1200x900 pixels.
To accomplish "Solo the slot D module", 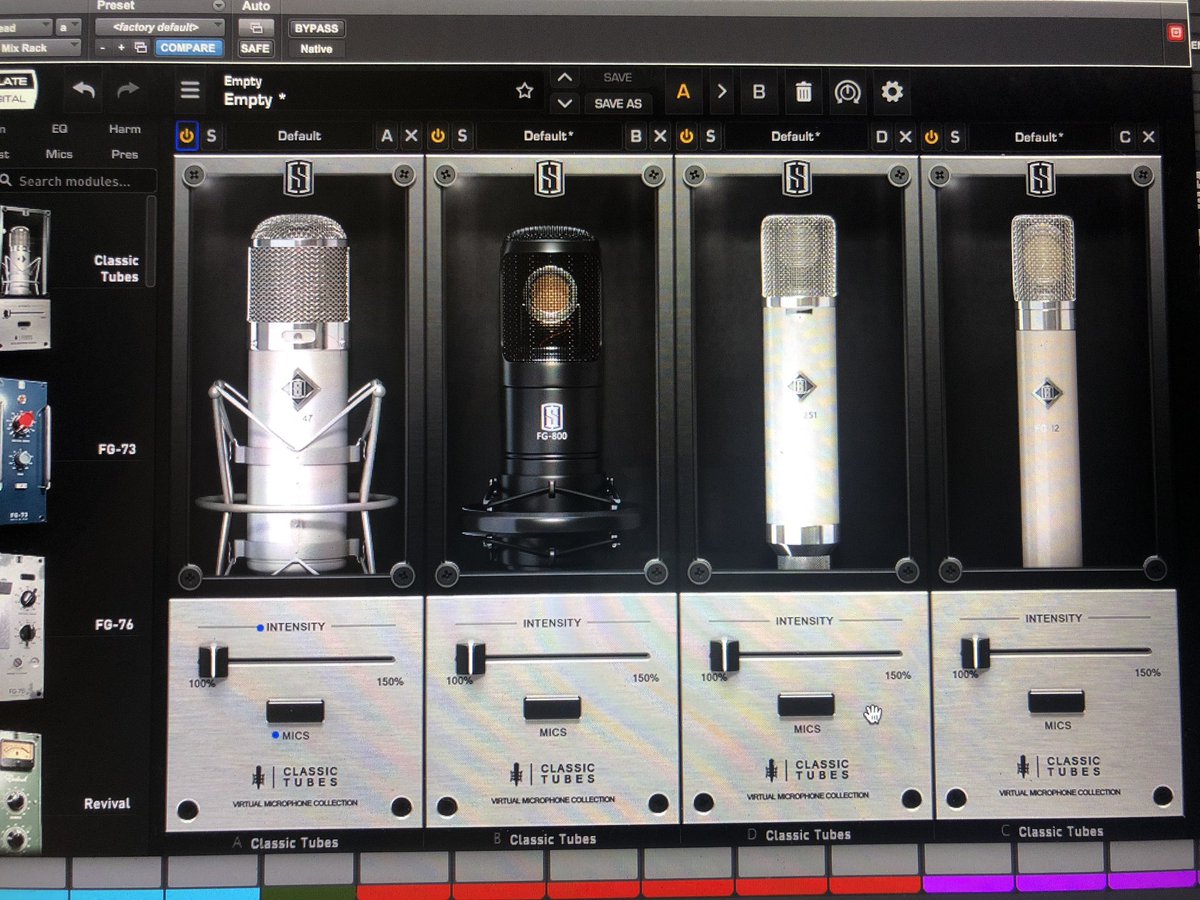I will point(710,135).
